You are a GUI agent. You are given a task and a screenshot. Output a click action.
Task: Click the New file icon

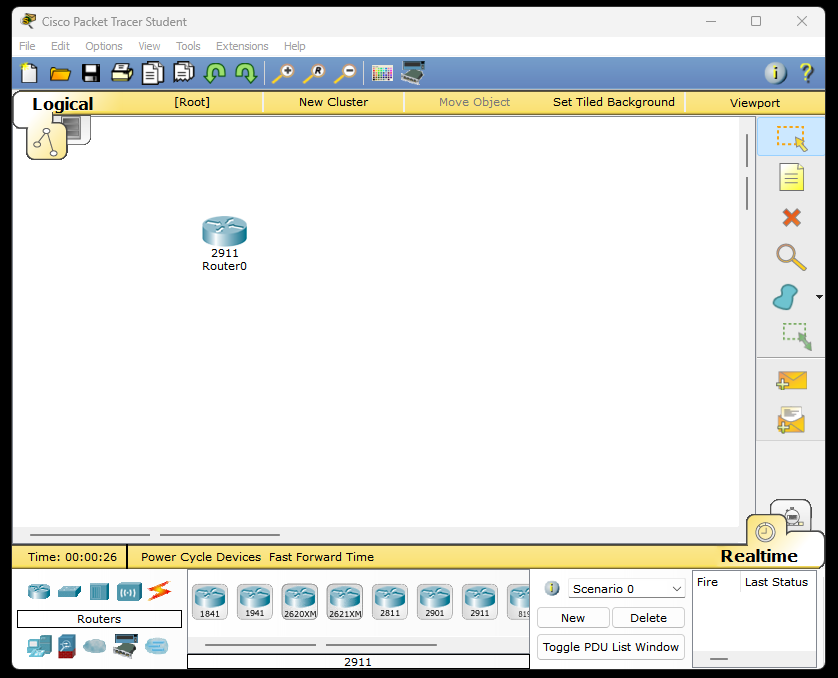(29, 73)
